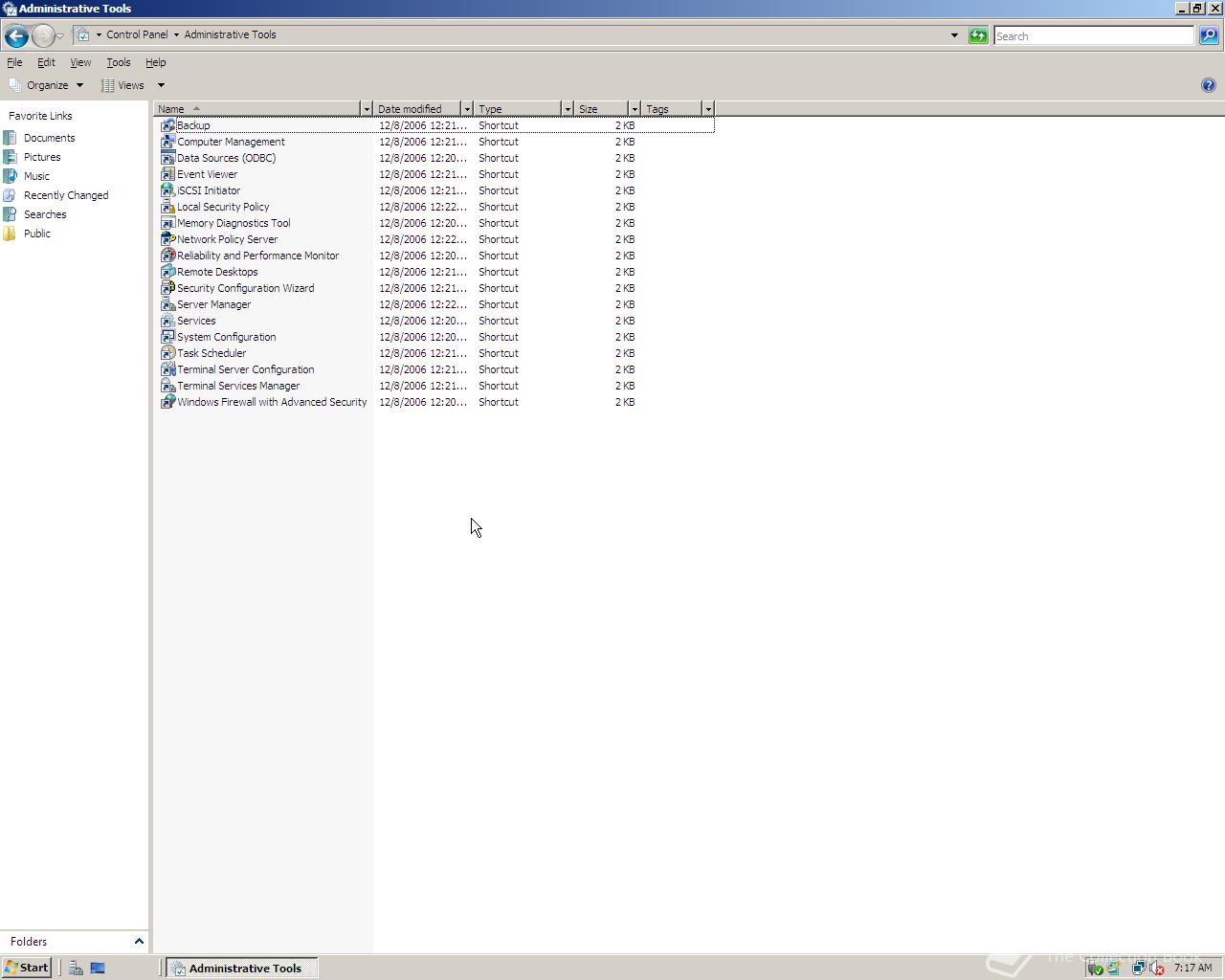Click the Task Scheduler icon
This screenshot has width=1225, height=980.
pos(167,353)
